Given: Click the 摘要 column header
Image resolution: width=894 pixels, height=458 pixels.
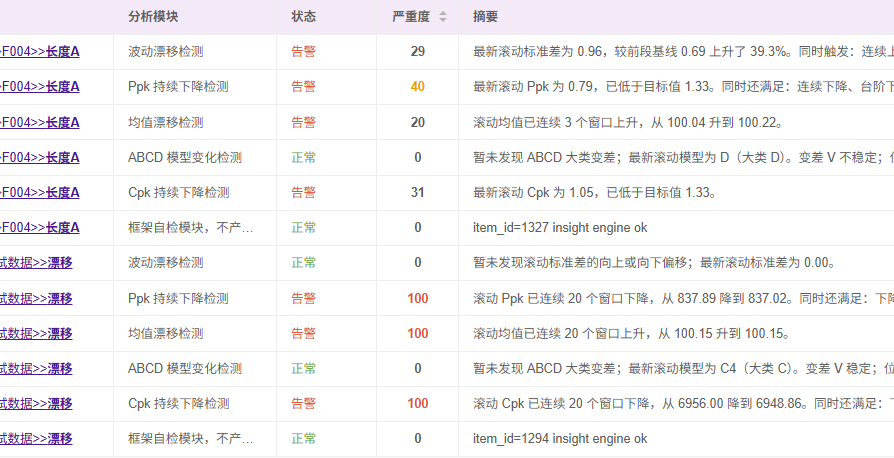Looking at the screenshot, I should [485, 17].
